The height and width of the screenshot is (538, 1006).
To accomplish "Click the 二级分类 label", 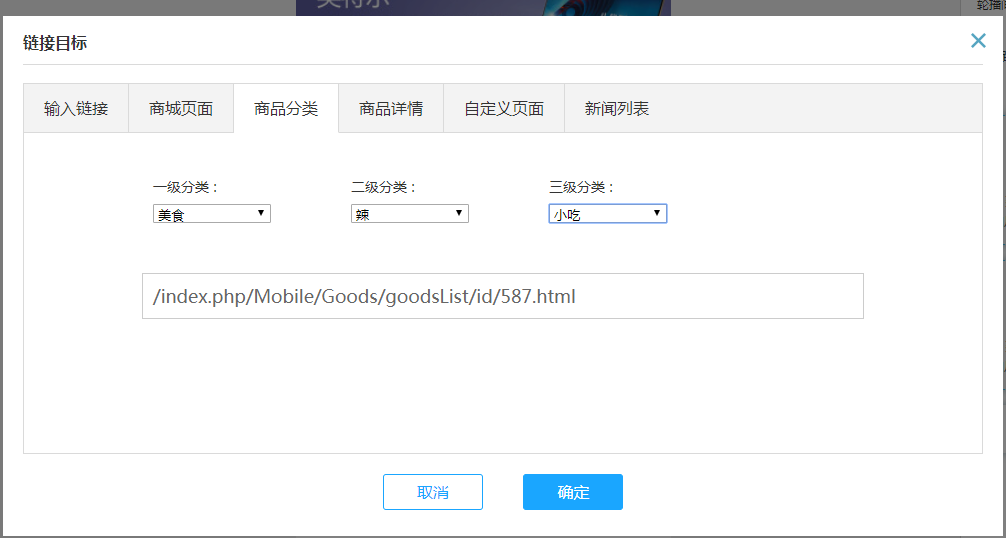I will coord(384,187).
